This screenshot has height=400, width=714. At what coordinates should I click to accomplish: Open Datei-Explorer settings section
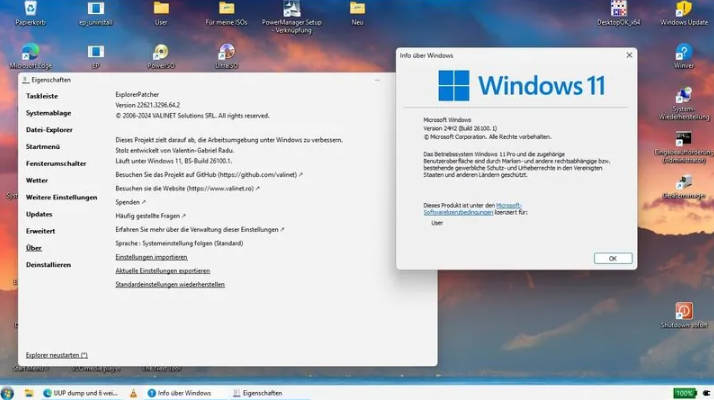pyautogui.click(x=49, y=130)
